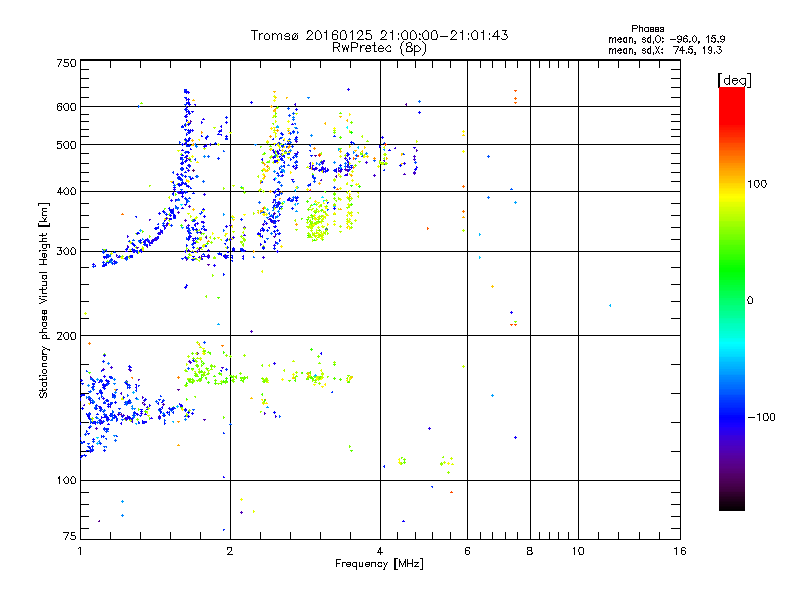Click the 1 MHz frequency tick label

(80, 551)
